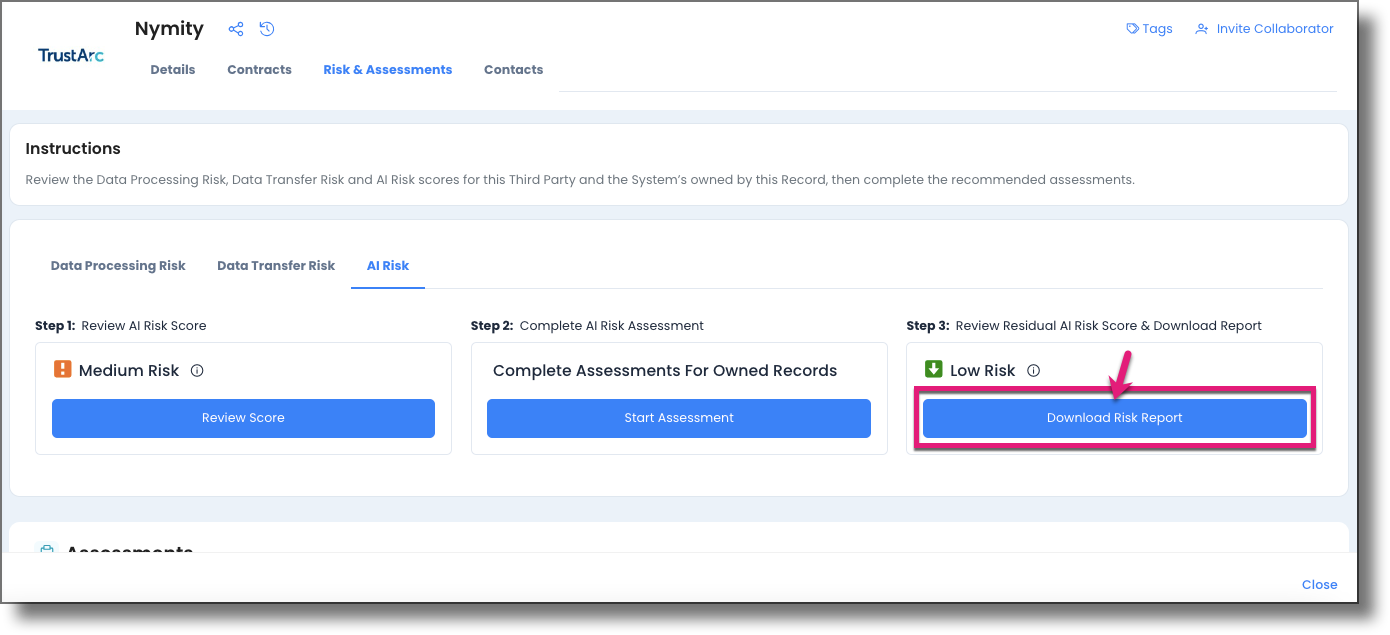Open the Data Transfer Risk tab

click(275, 265)
